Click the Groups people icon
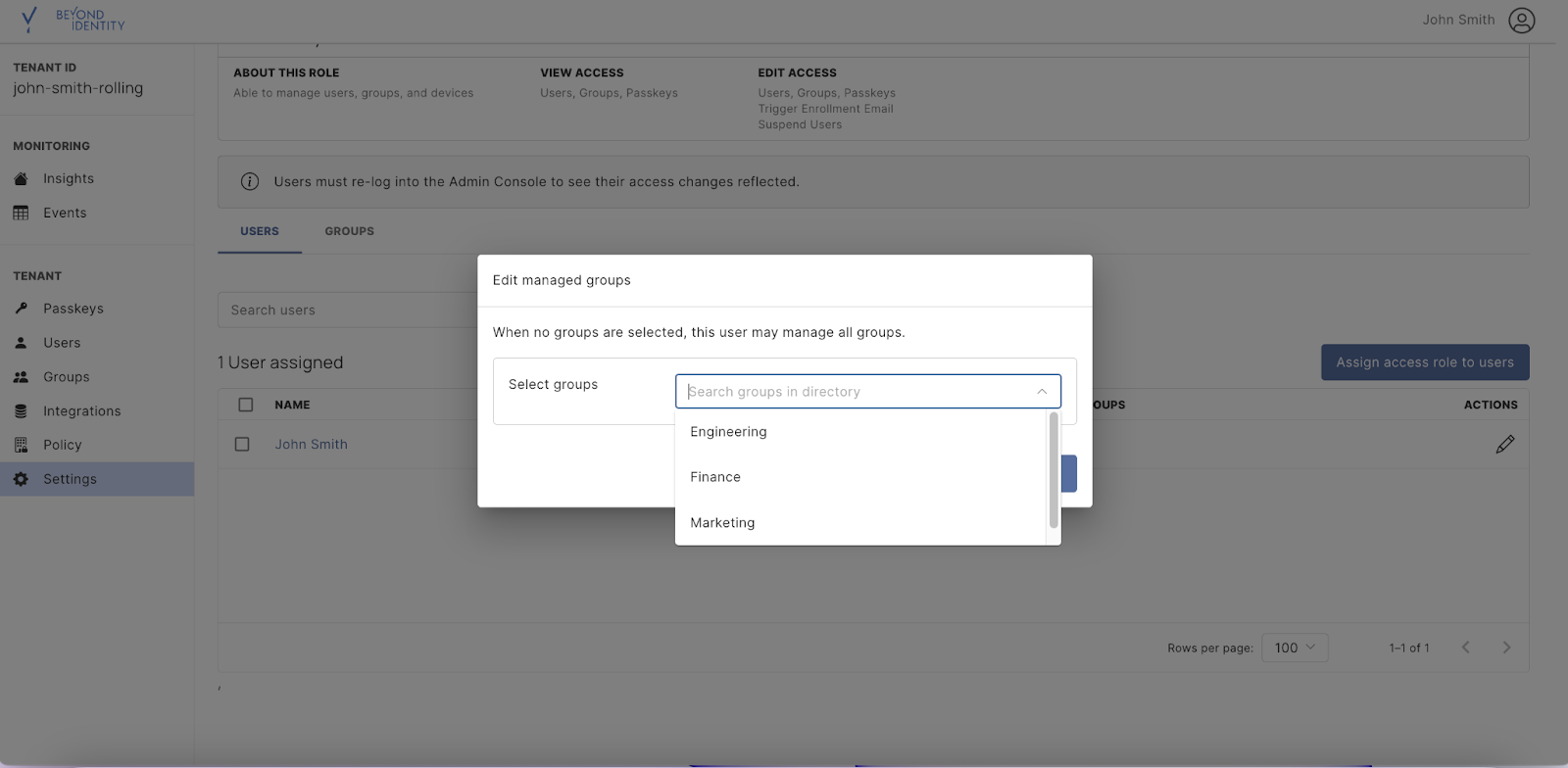 coord(21,377)
